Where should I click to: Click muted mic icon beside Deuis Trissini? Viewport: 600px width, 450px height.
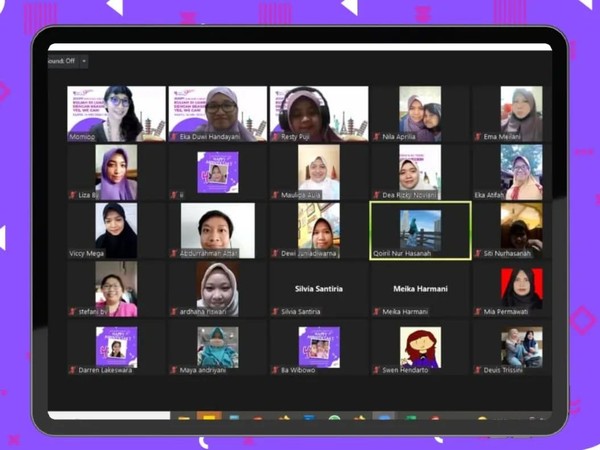pos(478,370)
